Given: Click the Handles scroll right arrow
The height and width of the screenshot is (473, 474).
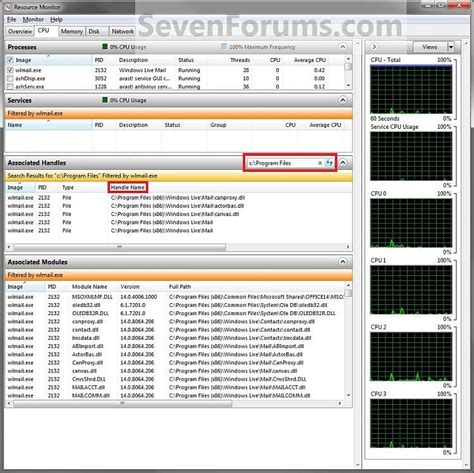Looking at the screenshot, I should tap(348, 247).
